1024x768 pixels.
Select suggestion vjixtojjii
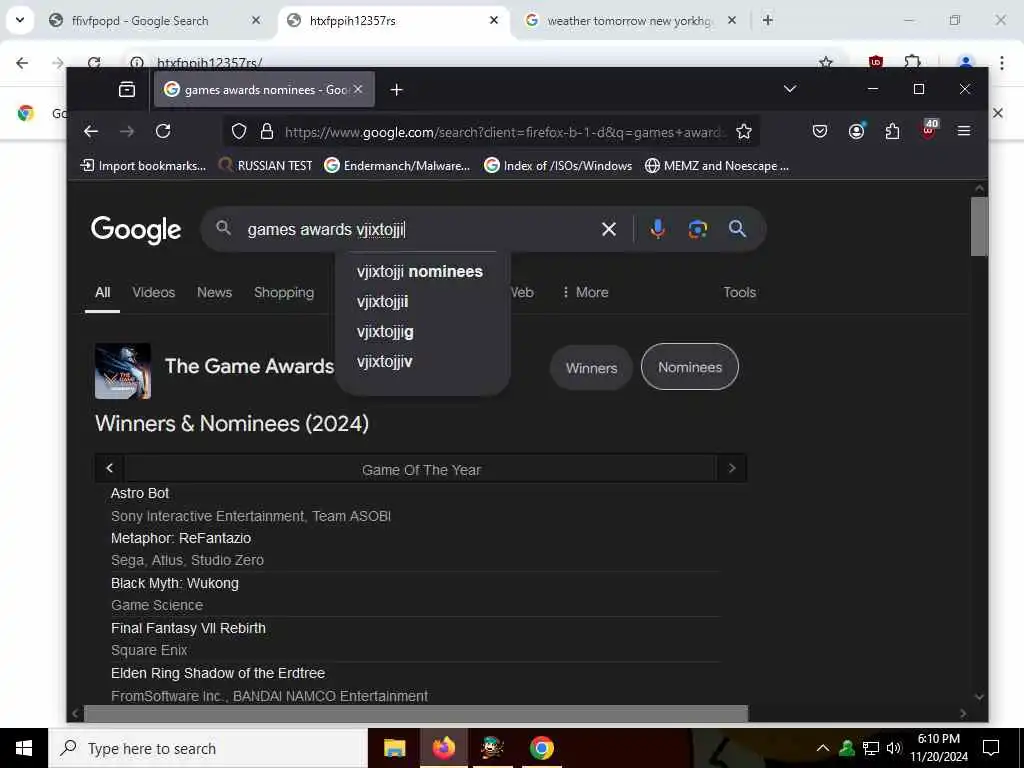(383, 301)
